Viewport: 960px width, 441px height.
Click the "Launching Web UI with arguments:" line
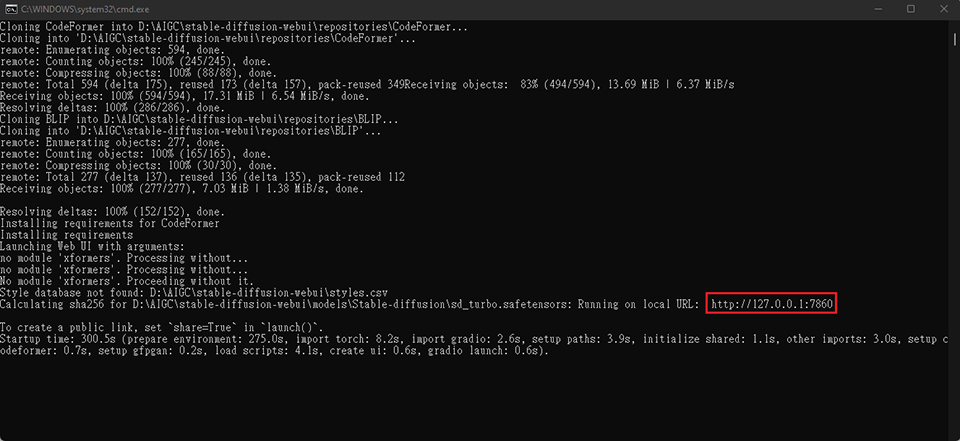pyautogui.click(x=92, y=246)
